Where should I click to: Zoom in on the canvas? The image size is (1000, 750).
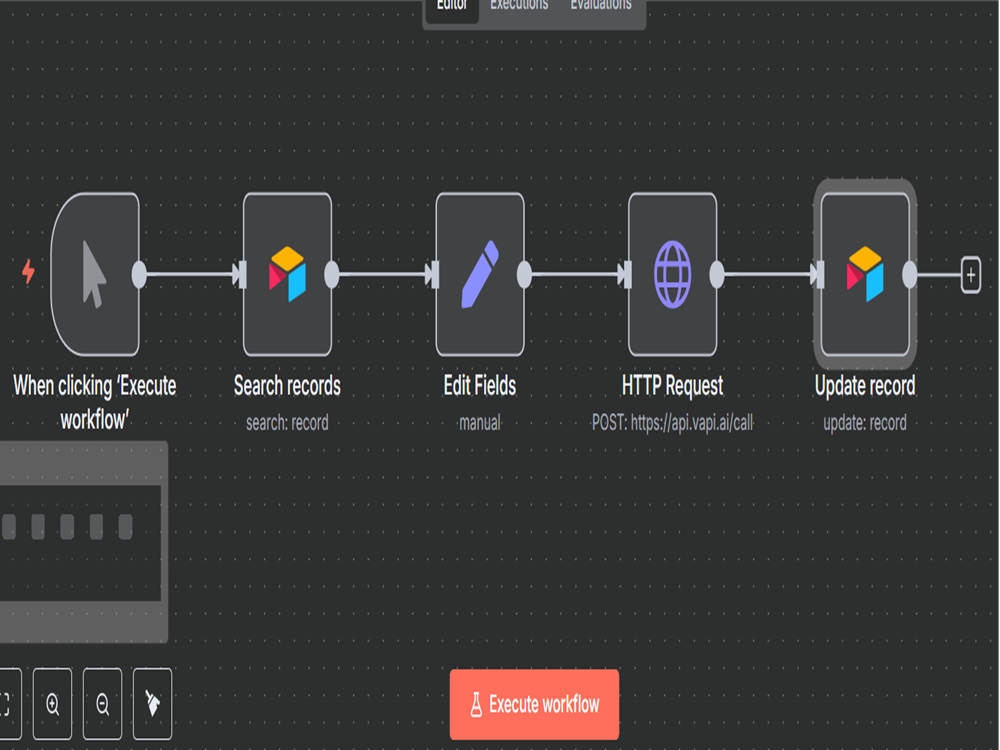(x=52, y=704)
